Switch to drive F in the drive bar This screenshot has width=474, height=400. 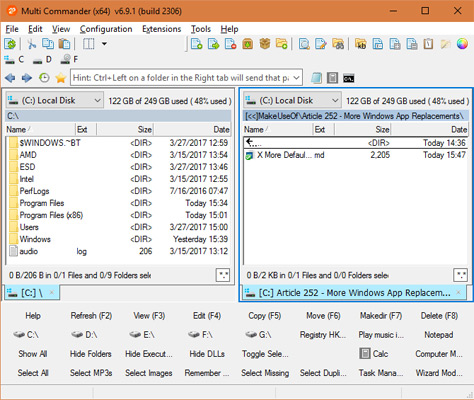(69, 60)
